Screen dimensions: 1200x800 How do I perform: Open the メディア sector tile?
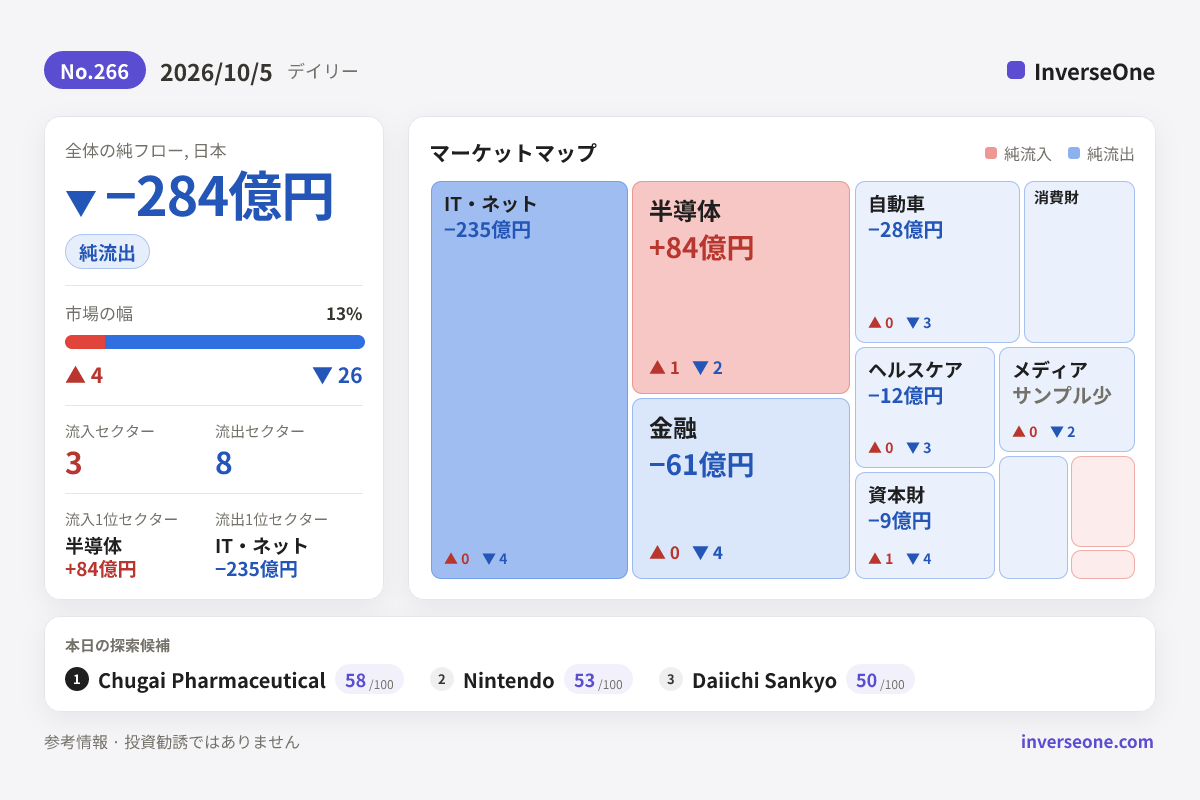pyautogui.click(x=1067, y=399)
